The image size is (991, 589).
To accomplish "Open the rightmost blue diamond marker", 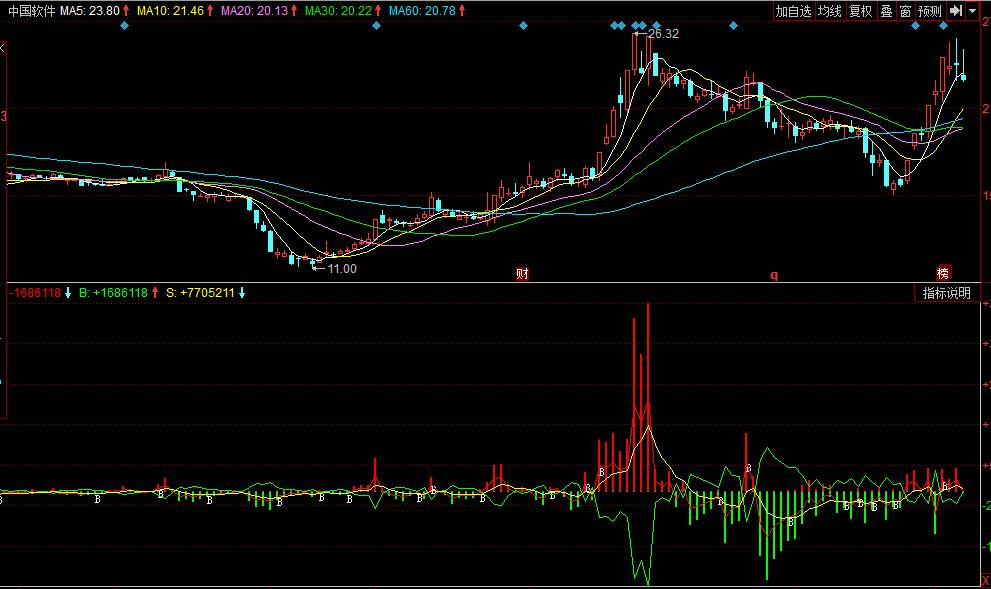I will [944, 26].
